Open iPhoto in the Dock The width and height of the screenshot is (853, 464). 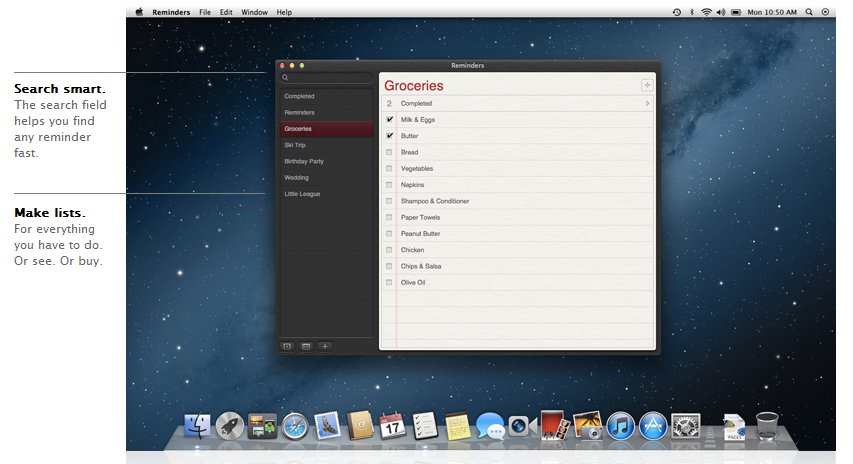click(x=588, y=425)
